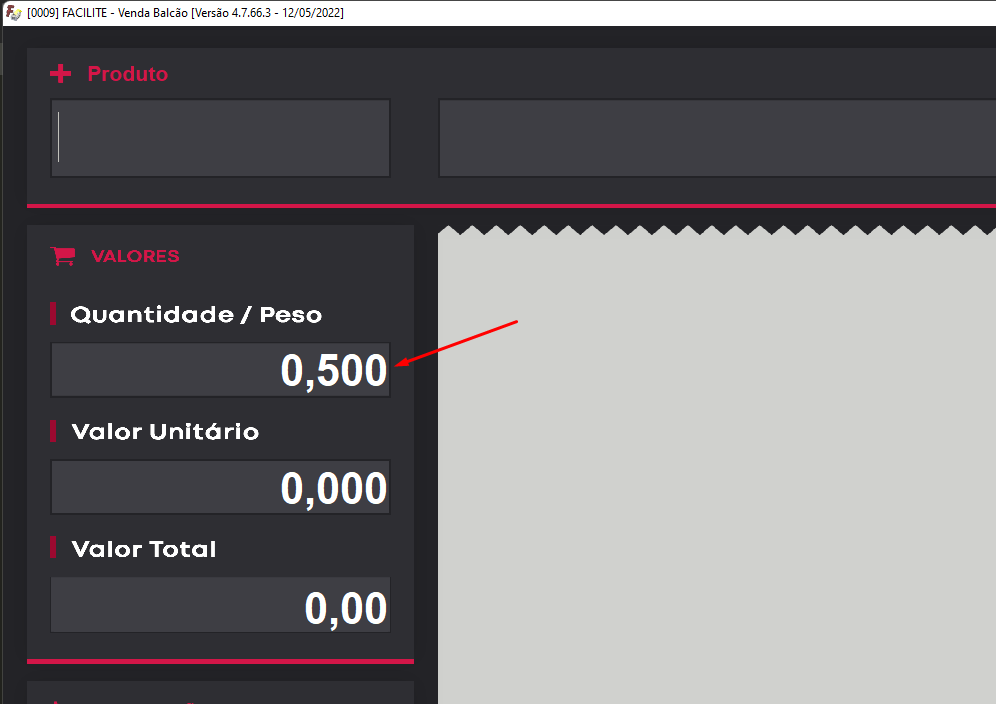Click the Valor Total label
The width and height of the screenshot is (996, 704).
(x=144, y=549)
